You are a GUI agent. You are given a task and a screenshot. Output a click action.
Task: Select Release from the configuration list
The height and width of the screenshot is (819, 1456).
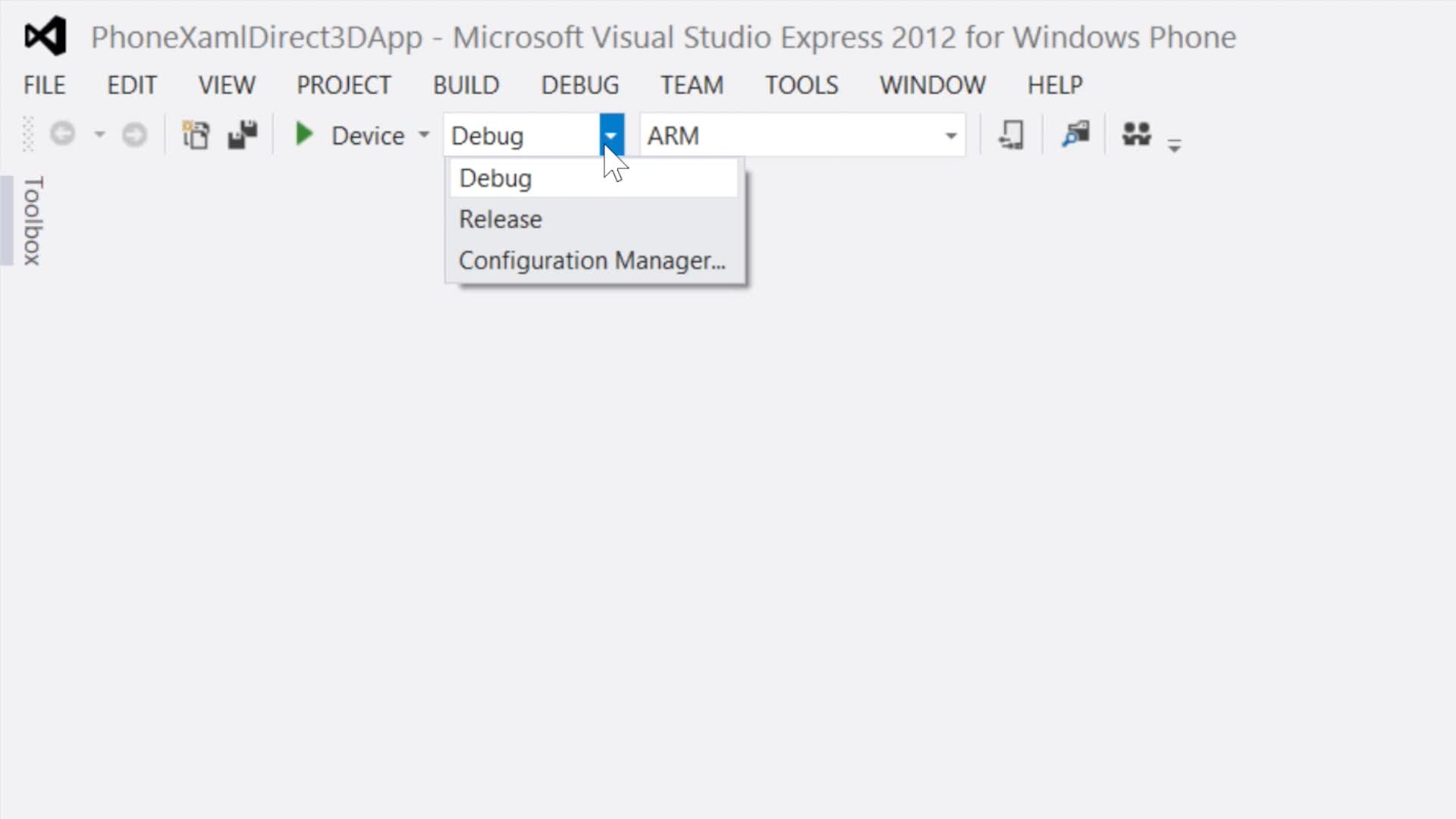(500, 218)
